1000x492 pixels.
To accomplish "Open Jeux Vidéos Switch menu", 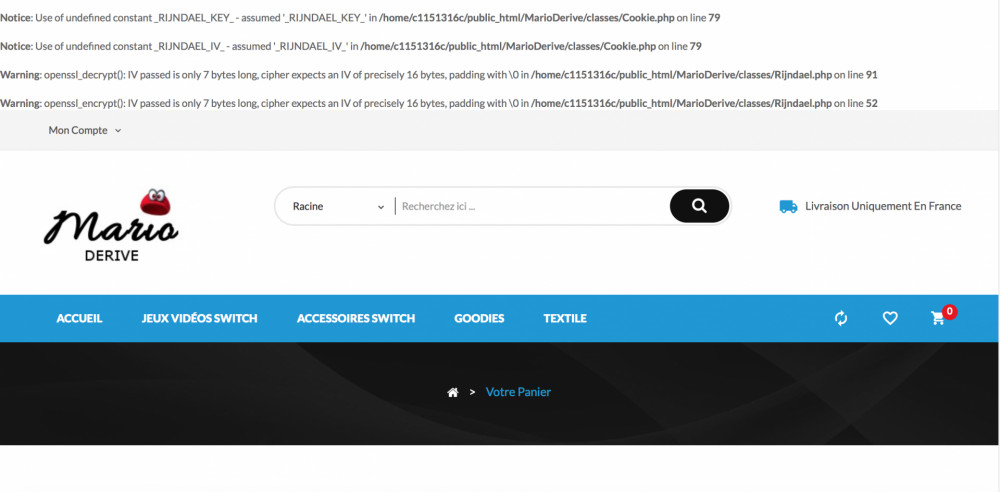I will click(x=200, y=318).
